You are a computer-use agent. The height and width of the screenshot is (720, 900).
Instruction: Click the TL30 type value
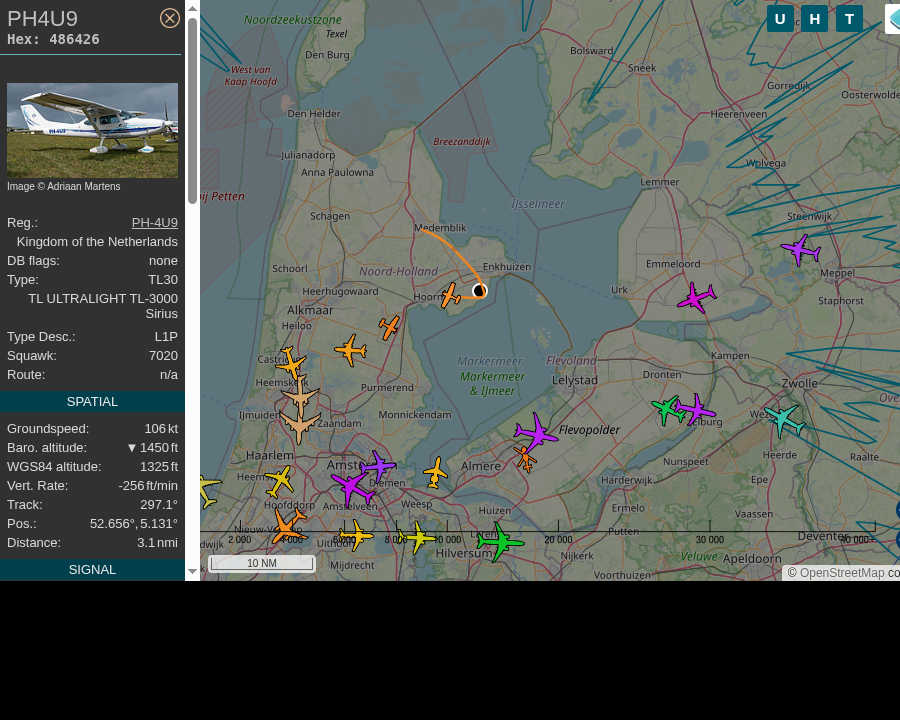click(x=163, y=280)
